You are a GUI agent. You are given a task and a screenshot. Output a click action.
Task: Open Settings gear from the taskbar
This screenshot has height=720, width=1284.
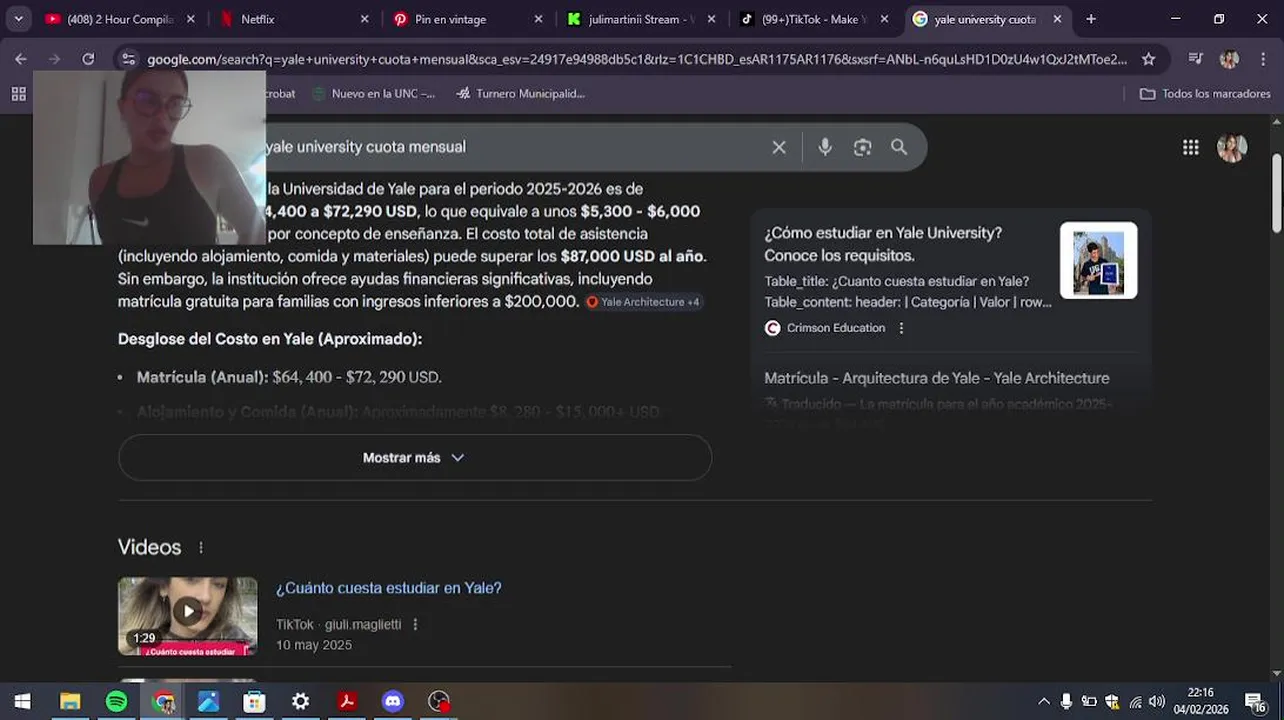[x=300, y=702]
